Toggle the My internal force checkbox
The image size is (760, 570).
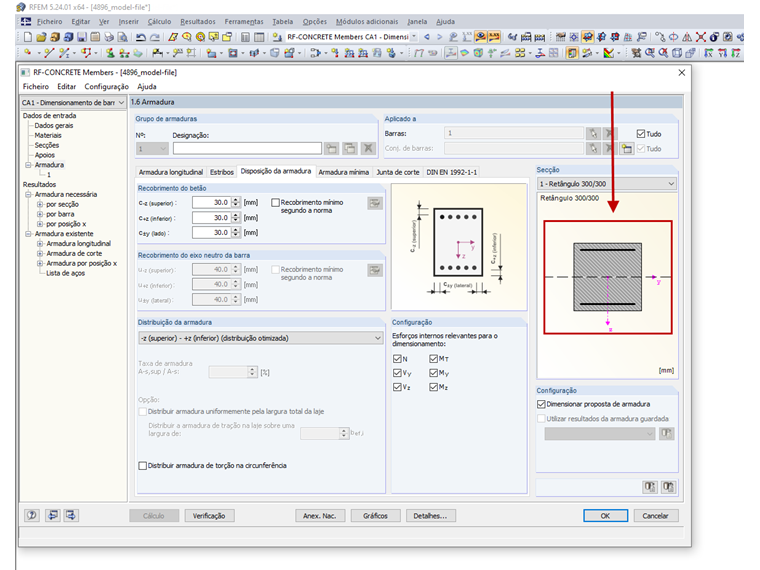click(x=433, y=373)
